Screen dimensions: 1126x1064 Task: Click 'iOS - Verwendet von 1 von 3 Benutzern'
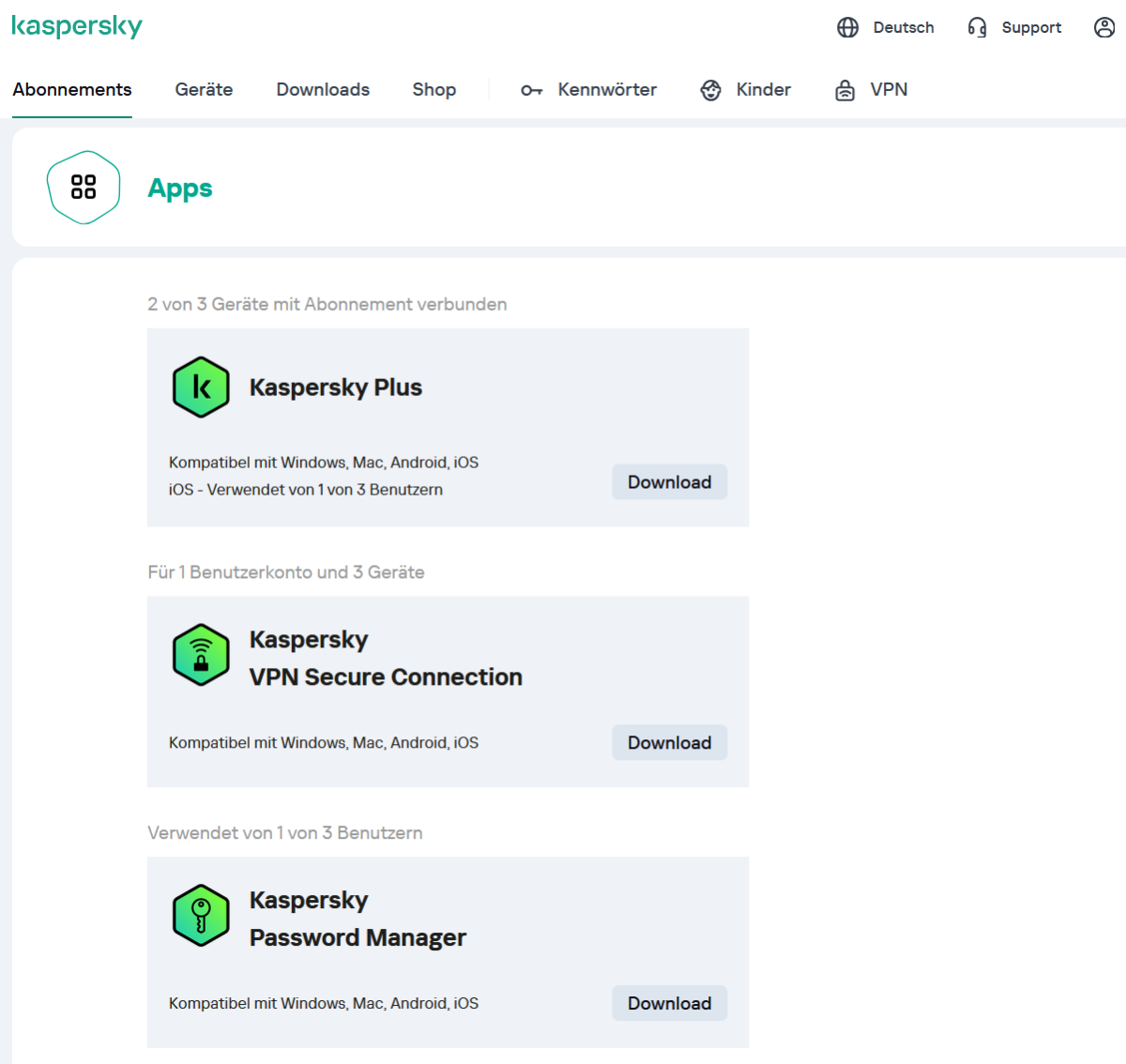click(x=306, y=490)
